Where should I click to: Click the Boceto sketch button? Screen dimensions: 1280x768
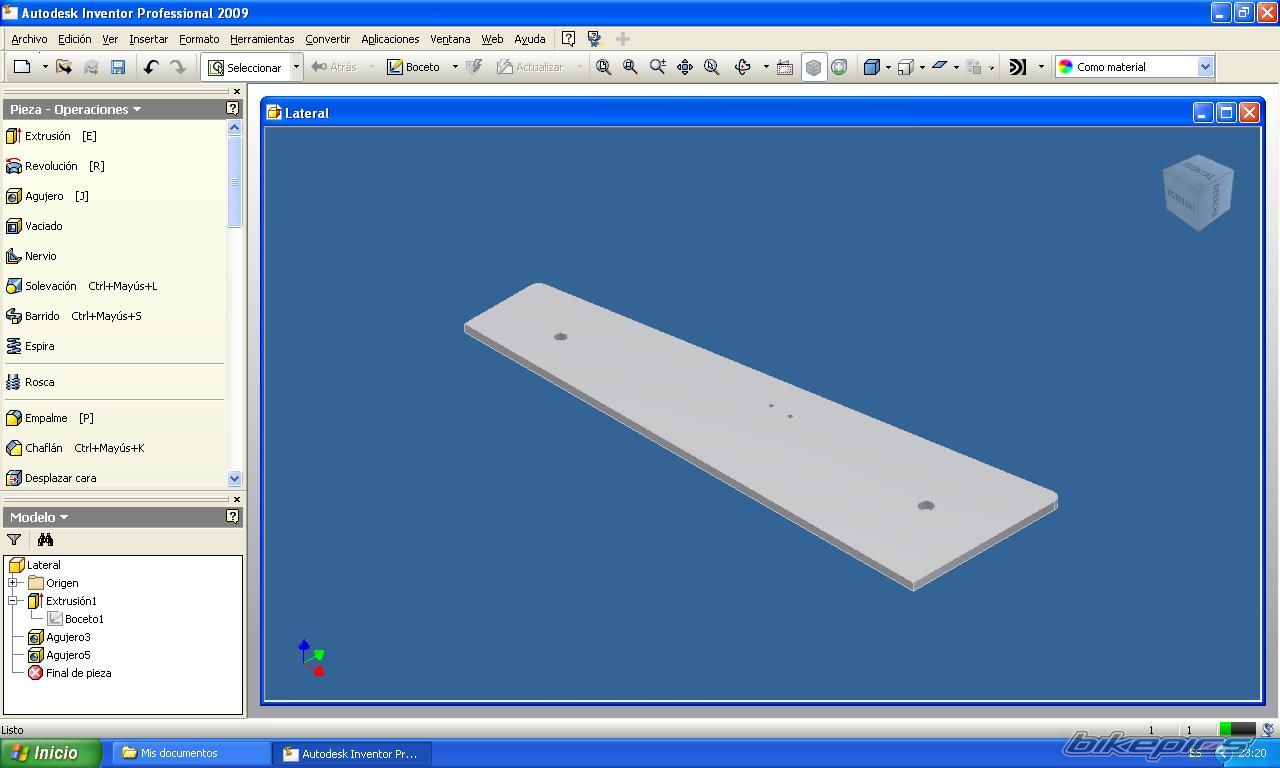click(414, 67)
